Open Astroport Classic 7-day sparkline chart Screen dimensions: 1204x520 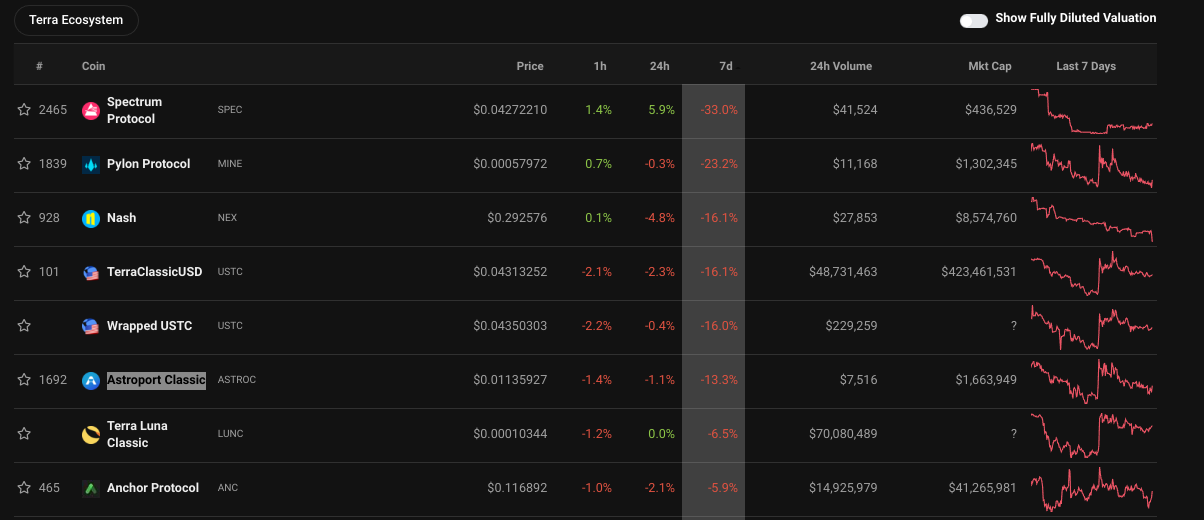tap(1093, 381)
